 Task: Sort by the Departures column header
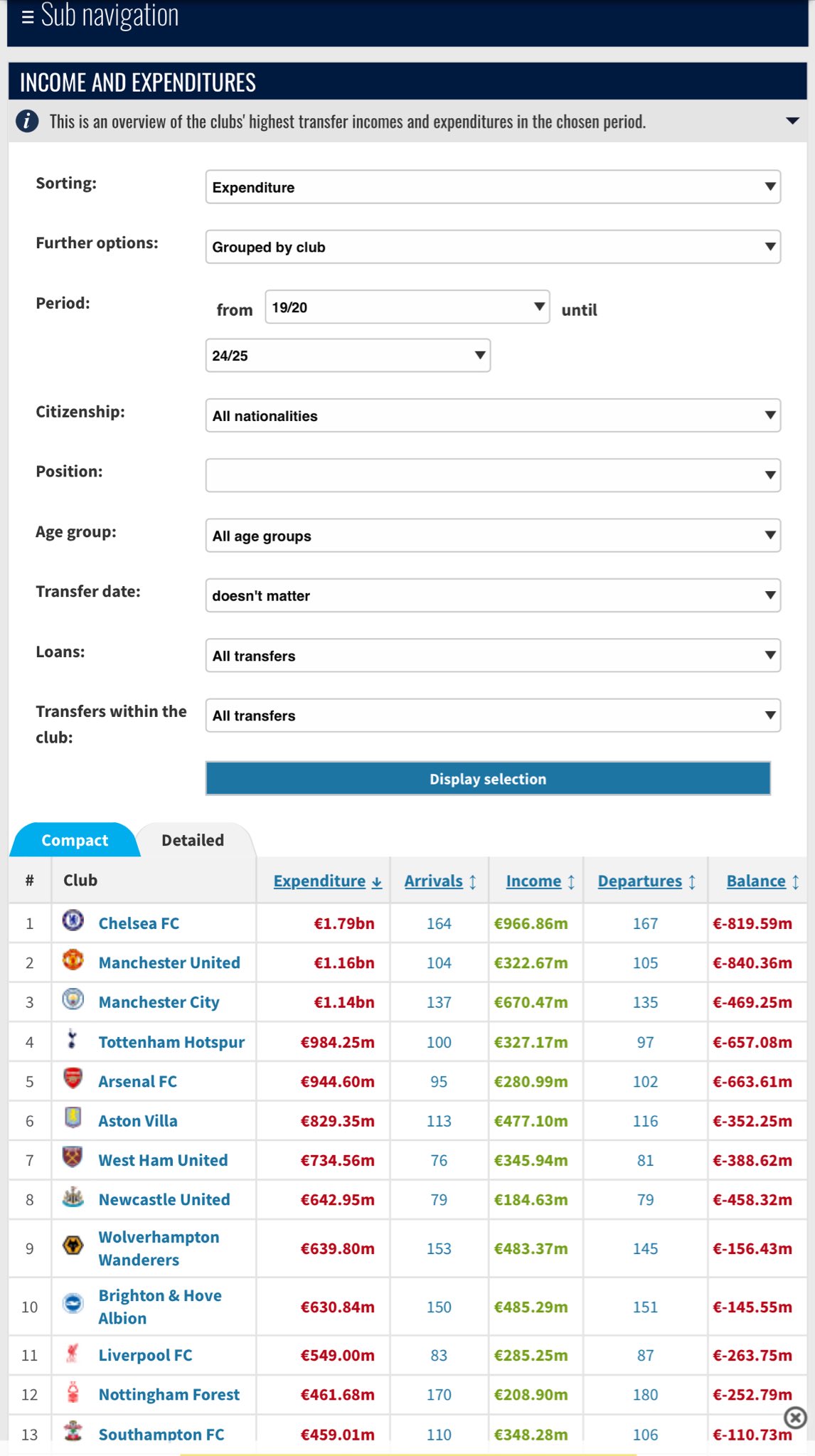(x=646, y=881)
